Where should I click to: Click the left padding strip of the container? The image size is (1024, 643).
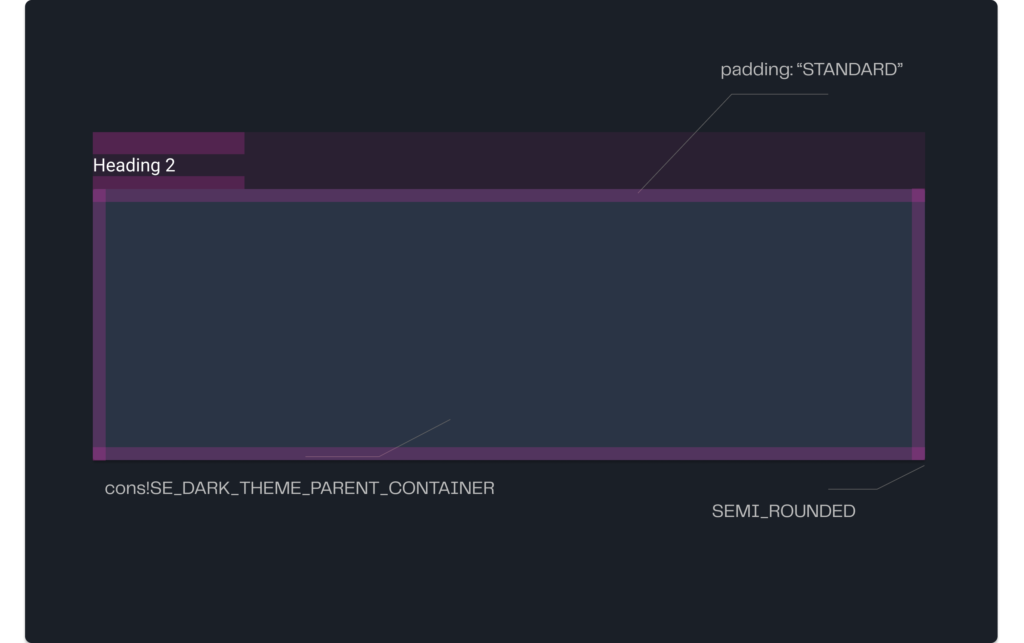click(99, 324)
